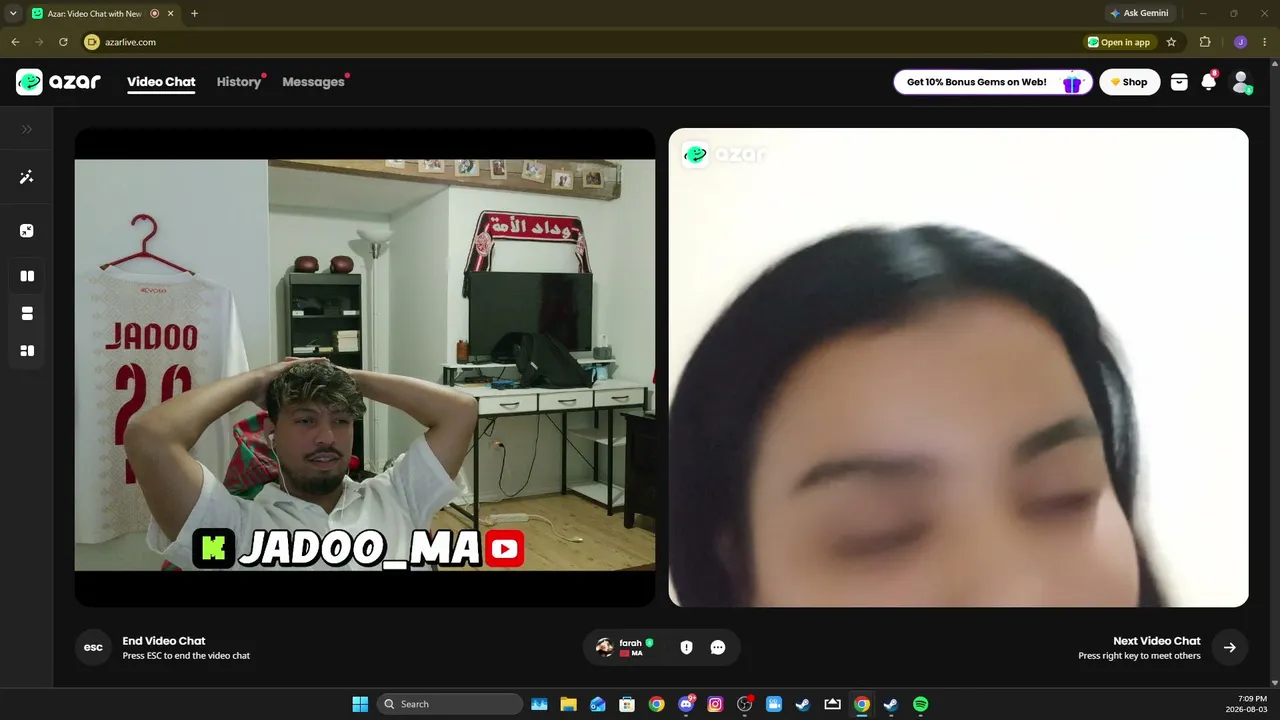Expand the left sidebar with the double chevron
Image resolution: width=1280 pixels, height=720 pixels.
(x=27, y=129)
